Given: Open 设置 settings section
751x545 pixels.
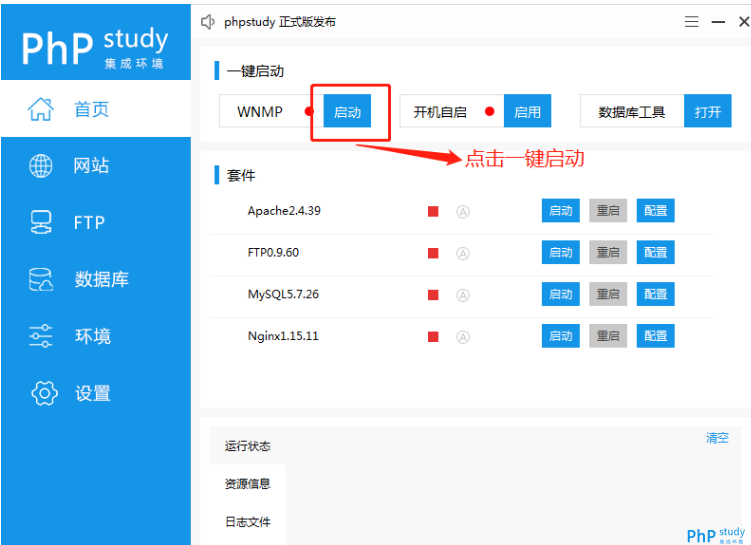Looking at the screenshot, I should (96, 393).
